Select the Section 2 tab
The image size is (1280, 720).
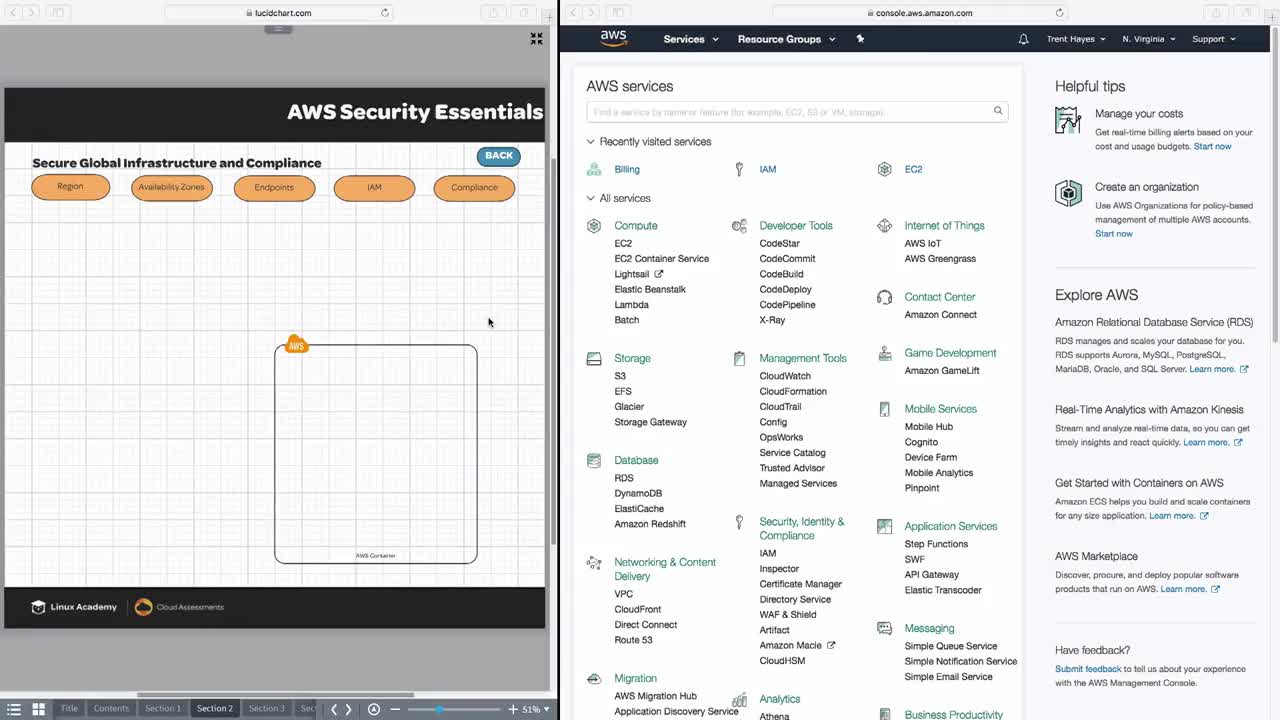(x=215, y=709)
